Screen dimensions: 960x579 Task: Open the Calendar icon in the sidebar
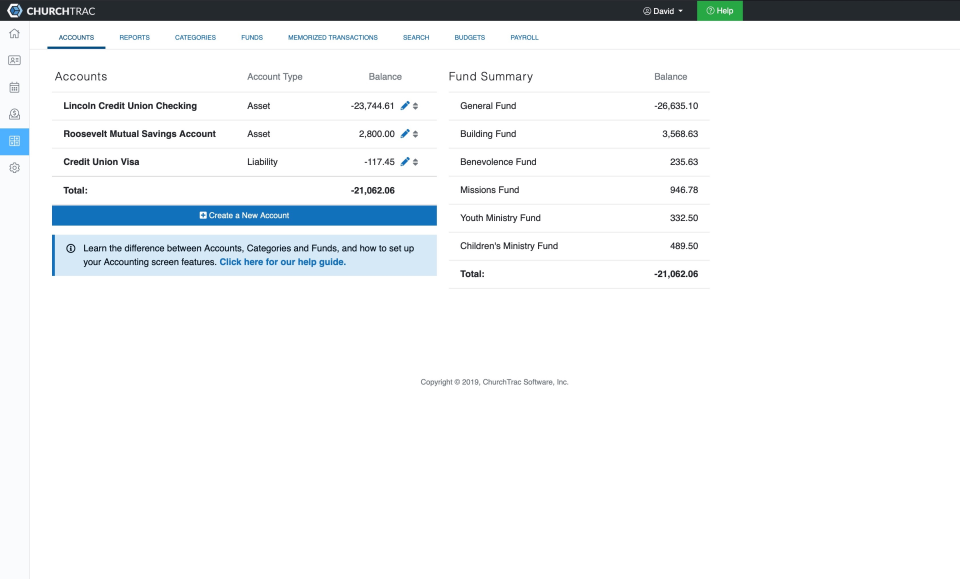(x=14, y=87)
